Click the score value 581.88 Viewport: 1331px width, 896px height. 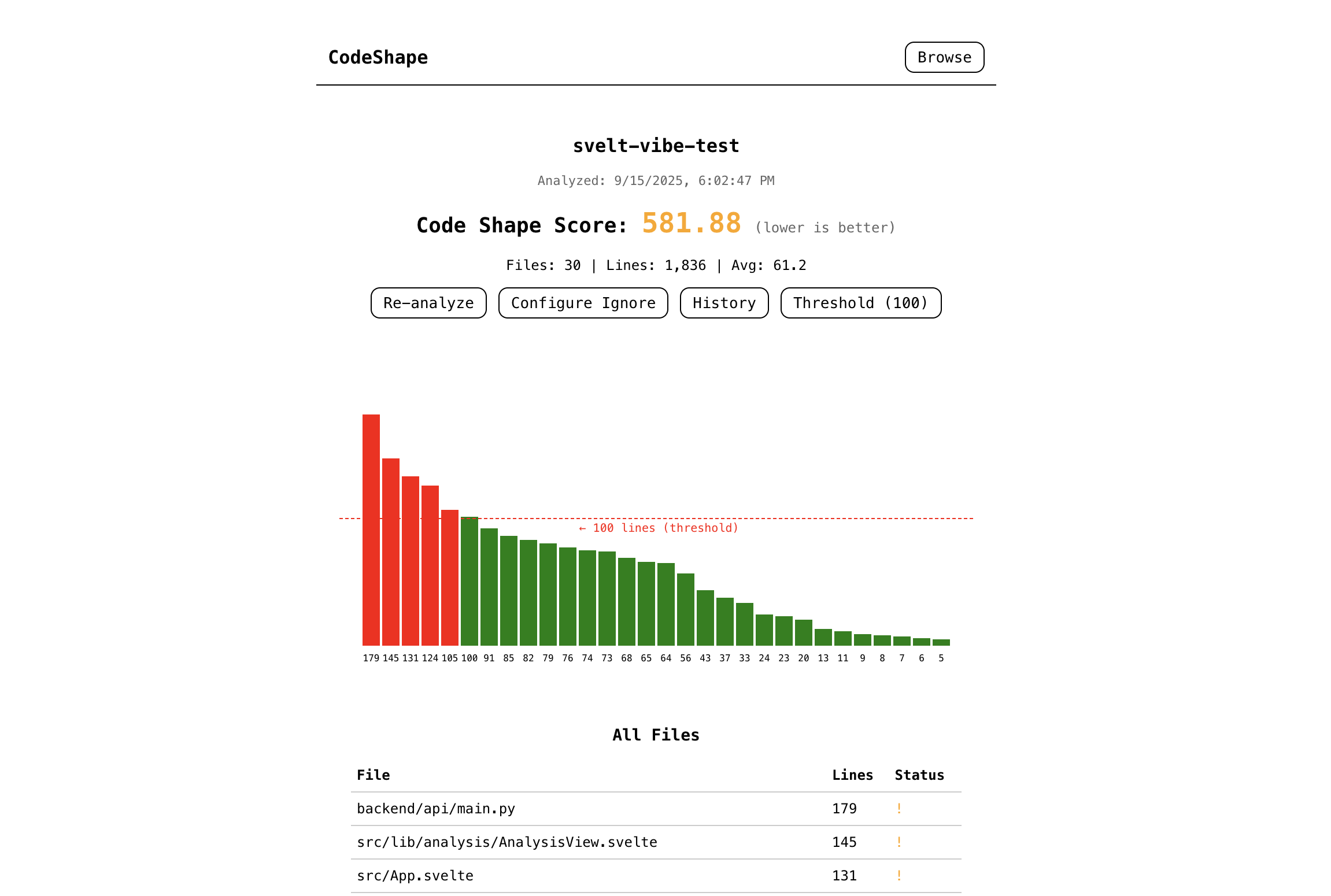692,223
